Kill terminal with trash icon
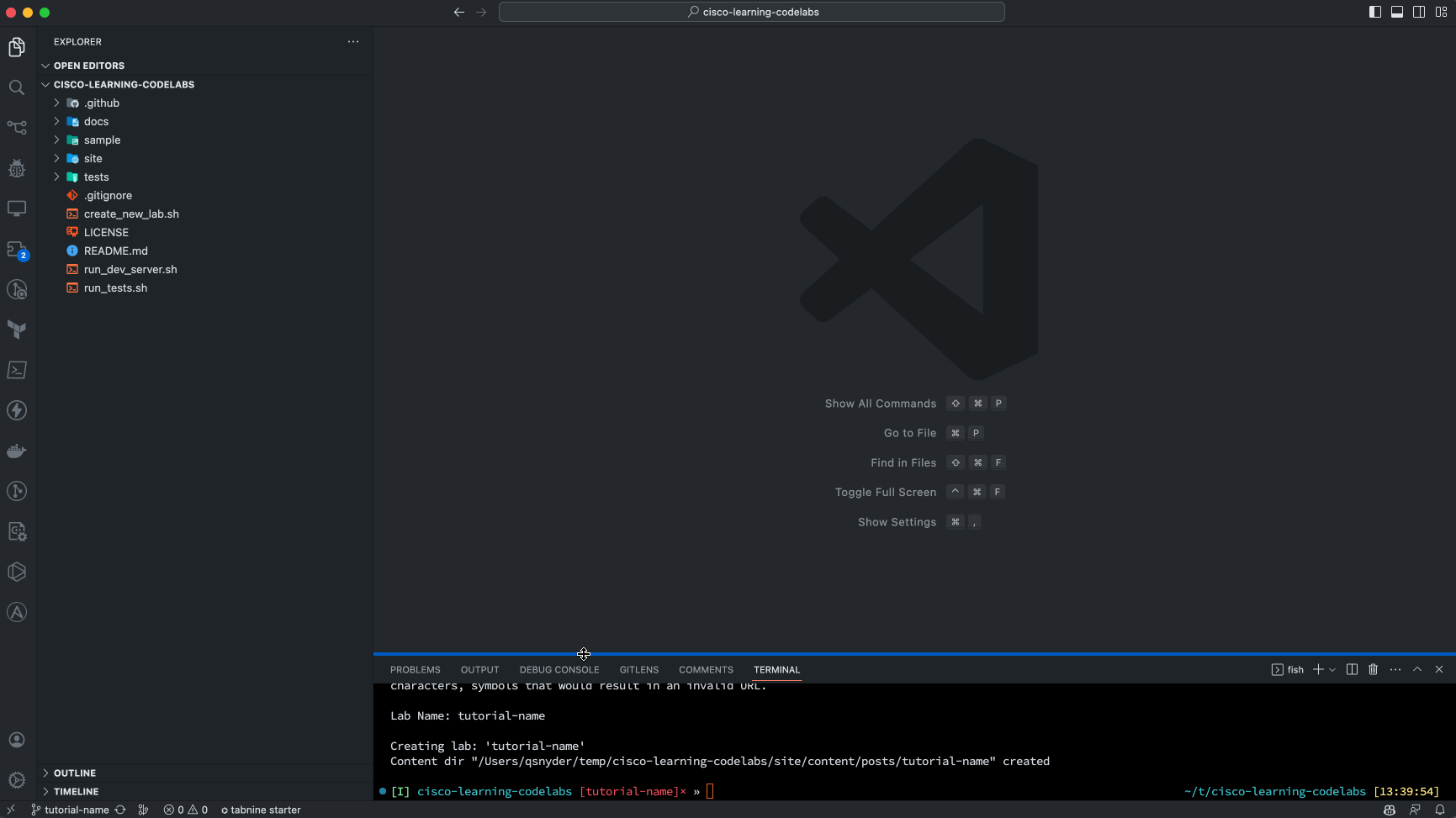1456x818 pixels. coord(1373,669)
